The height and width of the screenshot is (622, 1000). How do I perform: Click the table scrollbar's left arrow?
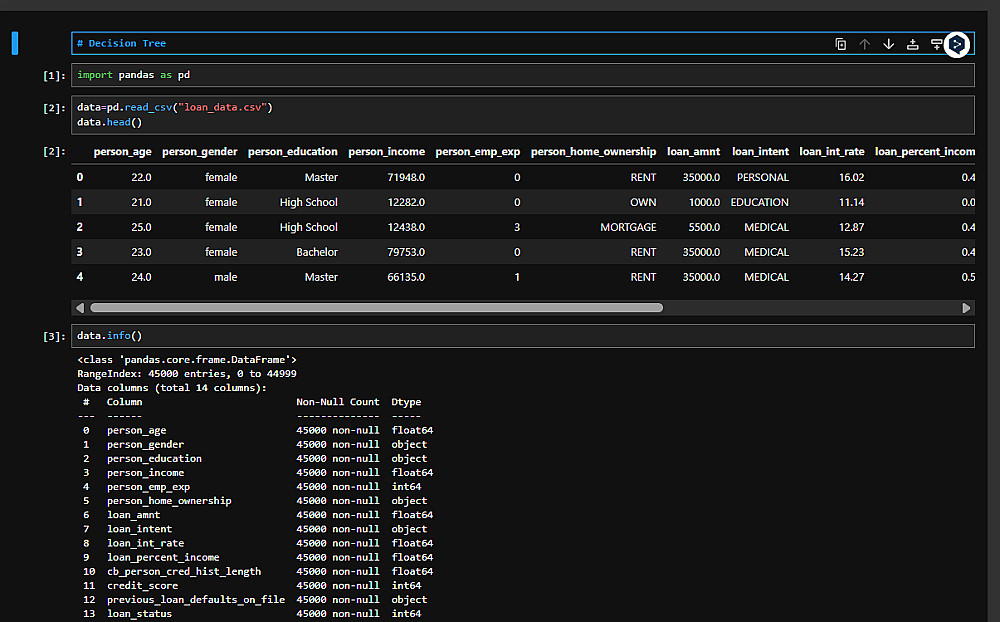[x=80, y=308]
